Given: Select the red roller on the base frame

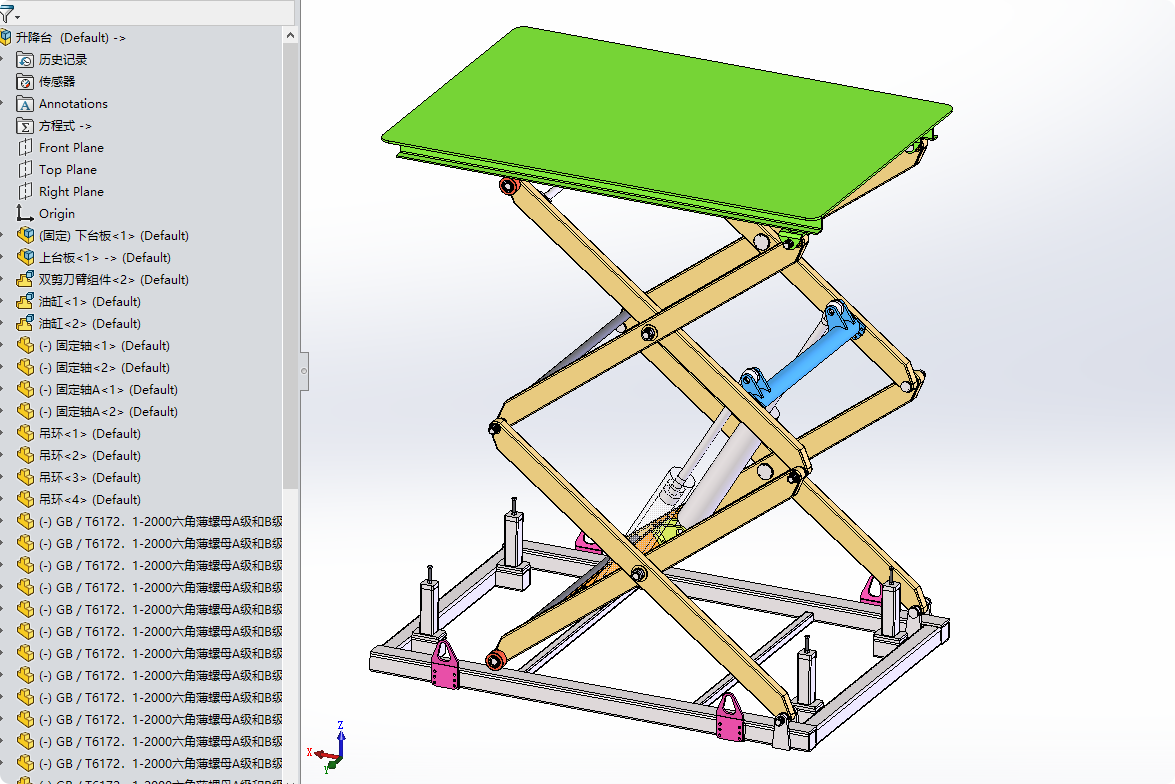Looking at the screenshot, I should point(495,660).
